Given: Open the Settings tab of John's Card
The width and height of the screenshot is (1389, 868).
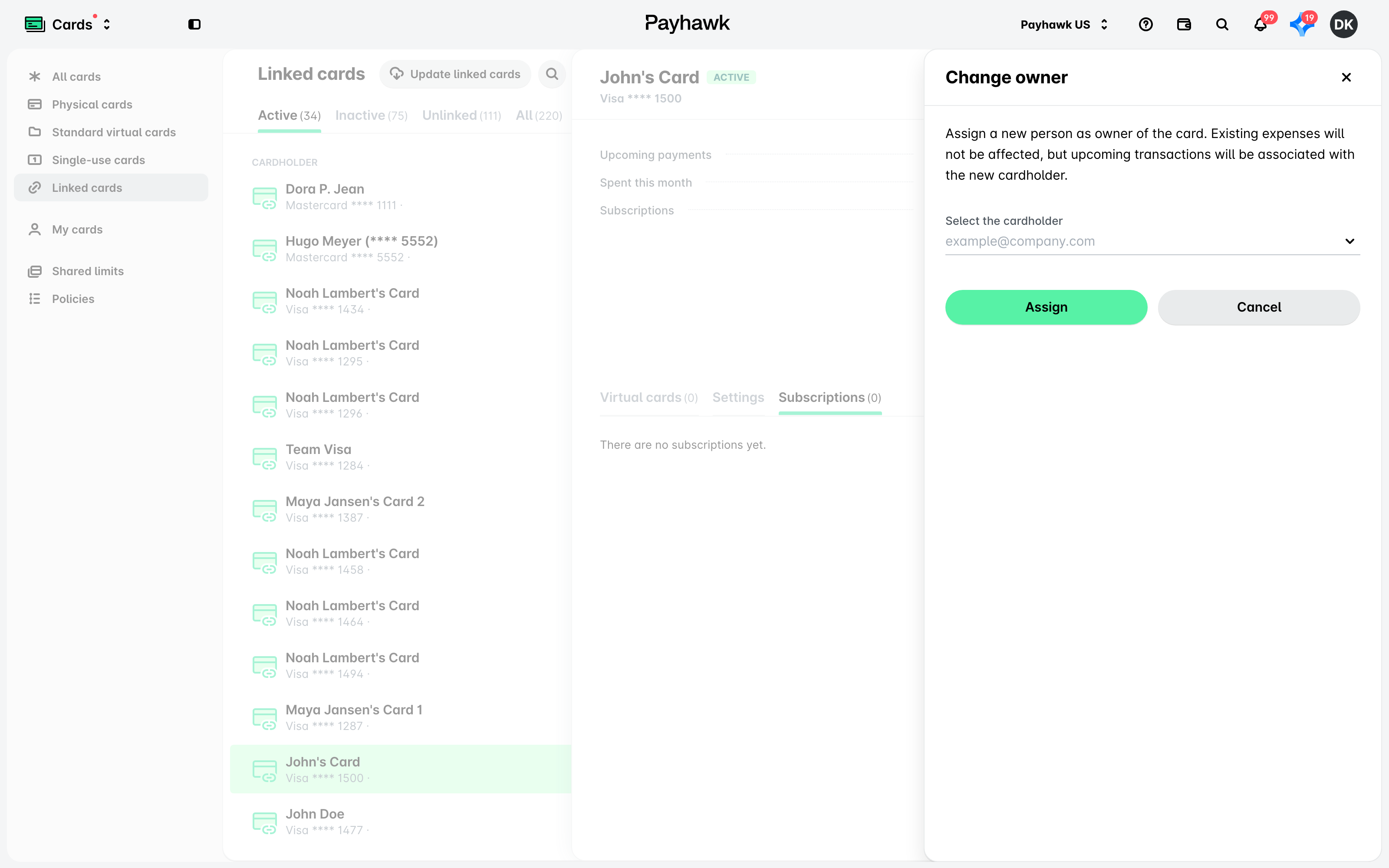Looking at the screenshot, I should tap(738, 397).
